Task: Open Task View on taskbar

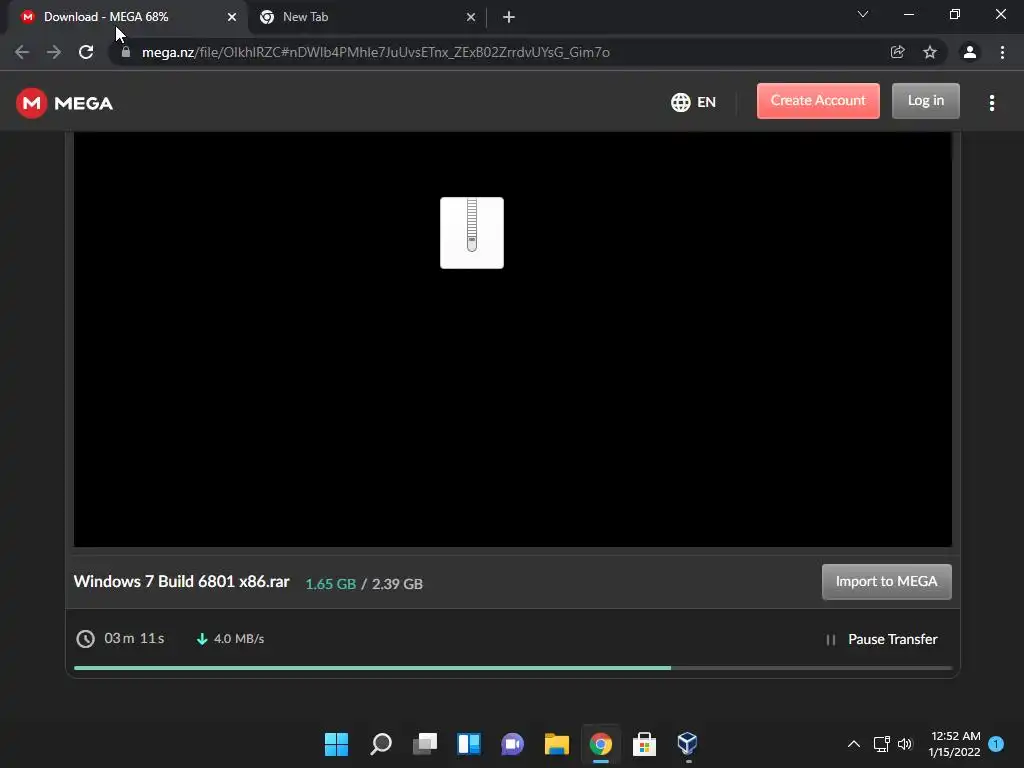Action: 424,744
